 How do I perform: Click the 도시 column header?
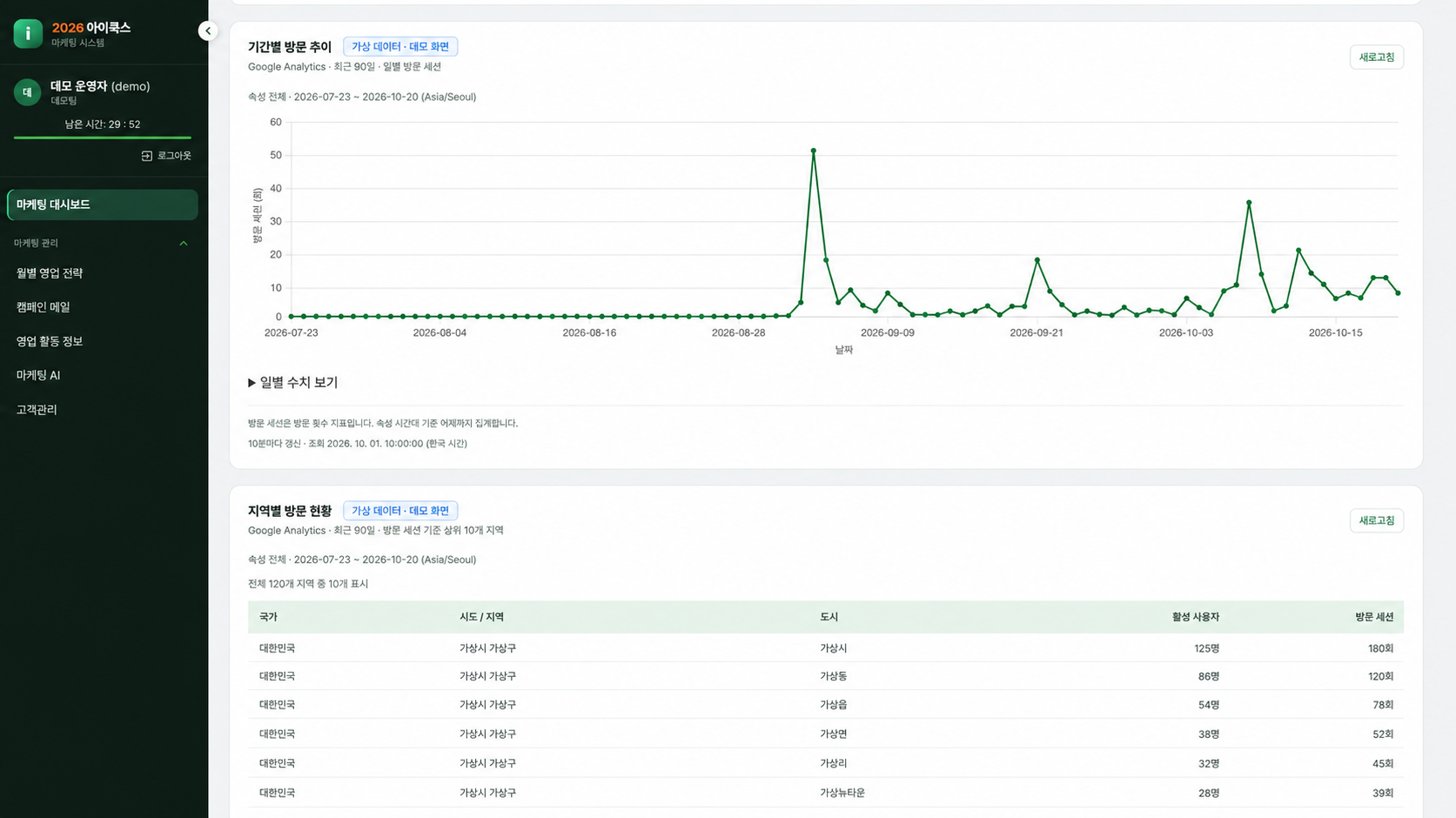[829, 617]
